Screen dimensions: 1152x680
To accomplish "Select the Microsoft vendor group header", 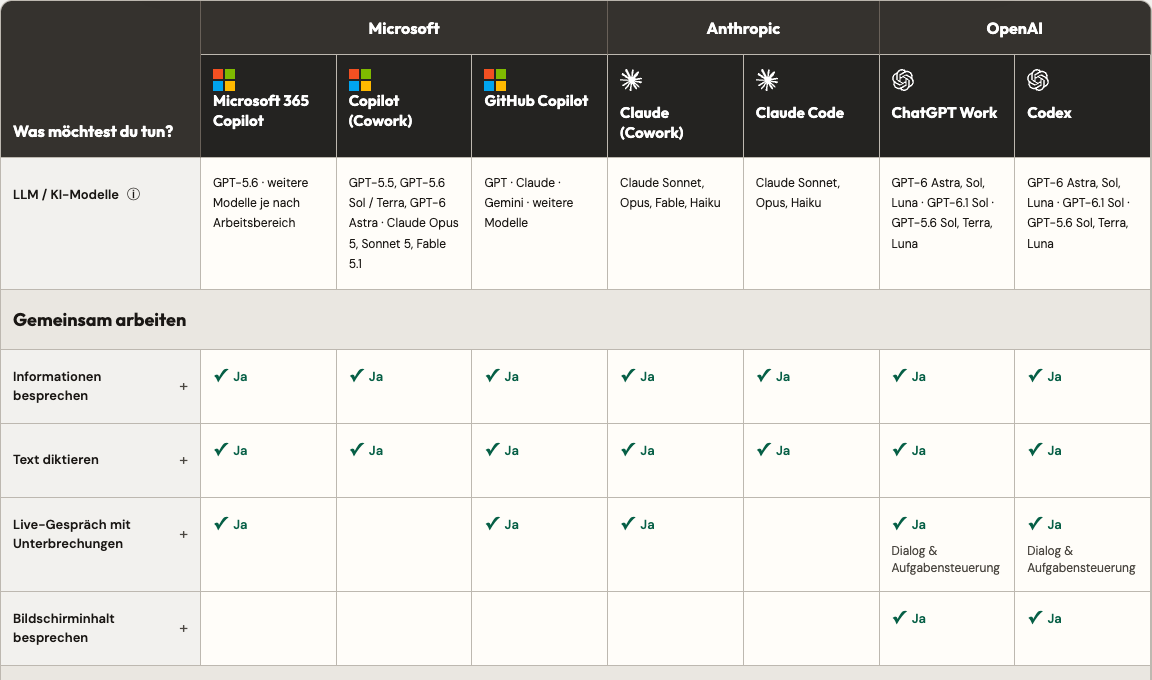I will click(x=404, y=28).
